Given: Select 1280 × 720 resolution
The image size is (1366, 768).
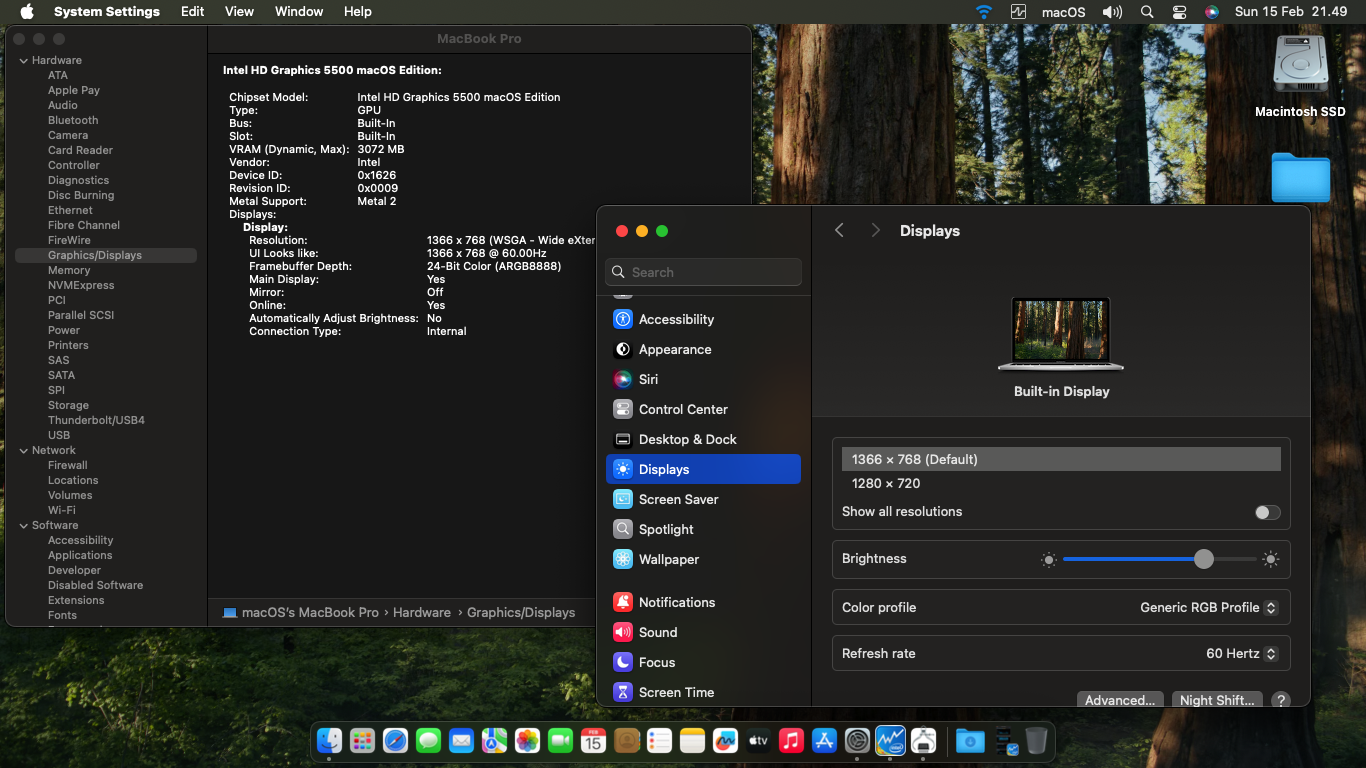Looking at the screenshot, I should [x=1061, y=483].
